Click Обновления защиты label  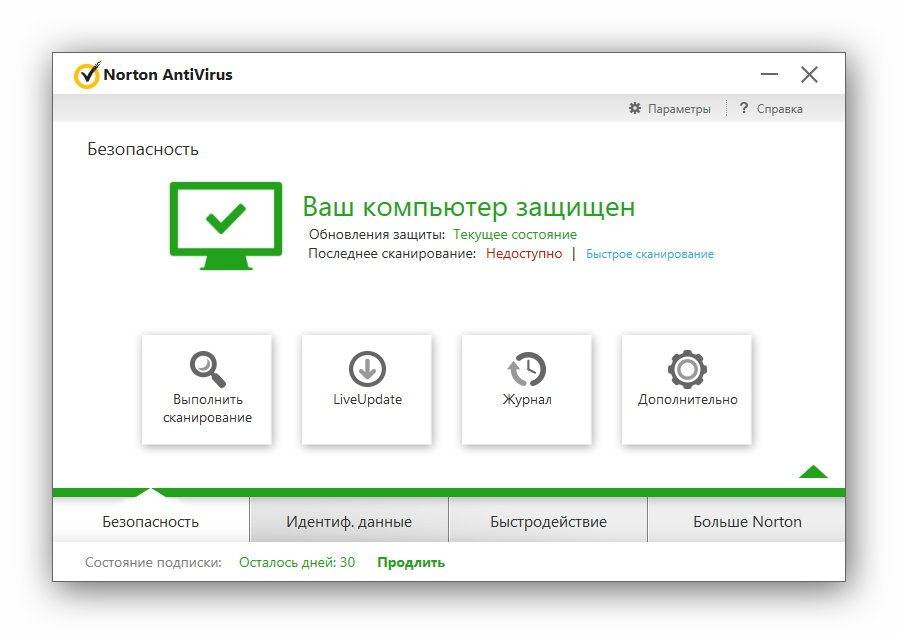(377, 234)
